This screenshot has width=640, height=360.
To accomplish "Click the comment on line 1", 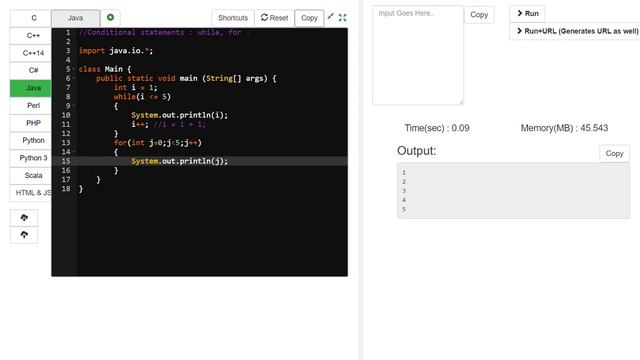I will (x=164, y=32).
